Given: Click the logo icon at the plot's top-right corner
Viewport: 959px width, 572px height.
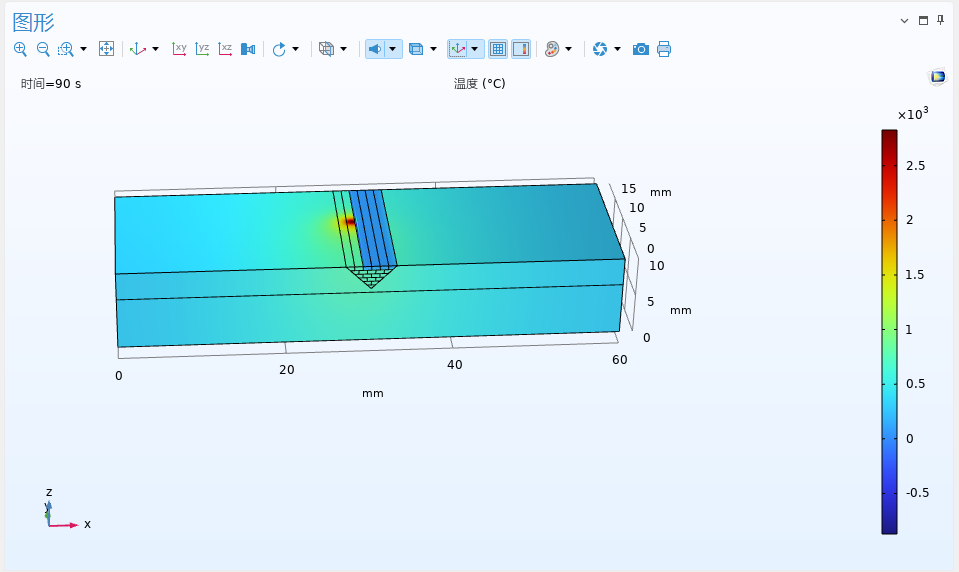Looking at the screenshot, I should point(938,76).
